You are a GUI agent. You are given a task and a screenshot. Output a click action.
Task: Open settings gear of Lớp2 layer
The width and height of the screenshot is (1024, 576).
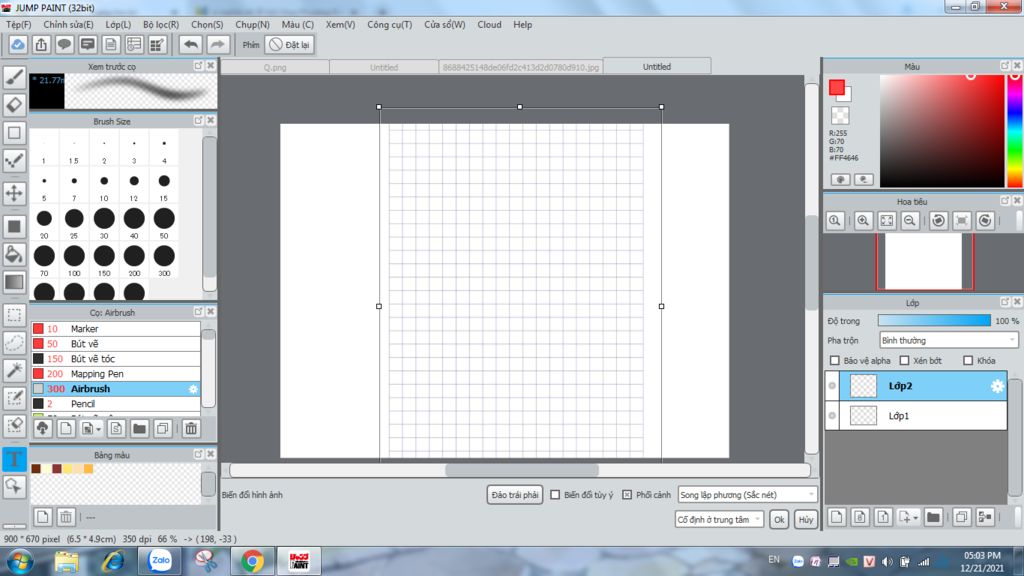coord(997,386)
